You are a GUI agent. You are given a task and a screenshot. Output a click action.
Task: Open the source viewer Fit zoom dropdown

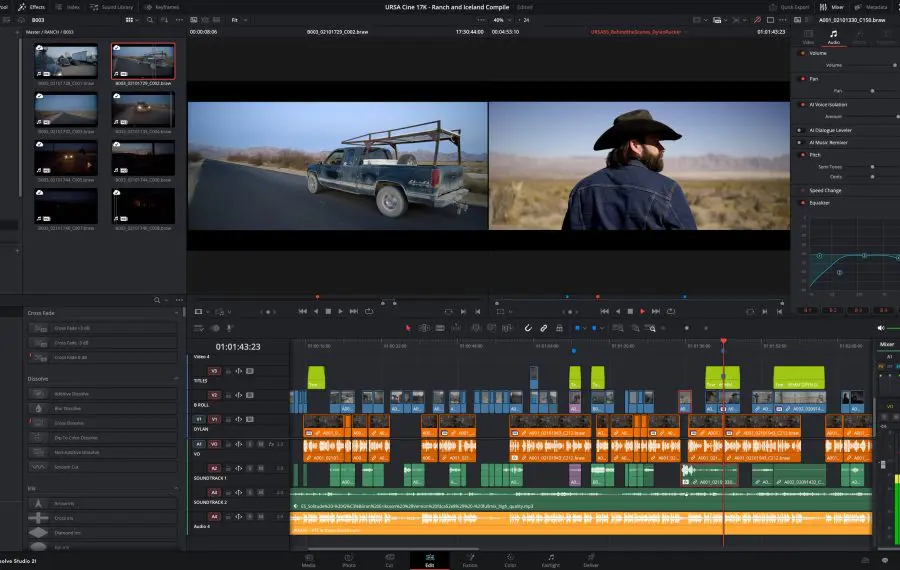pos(239,19)
